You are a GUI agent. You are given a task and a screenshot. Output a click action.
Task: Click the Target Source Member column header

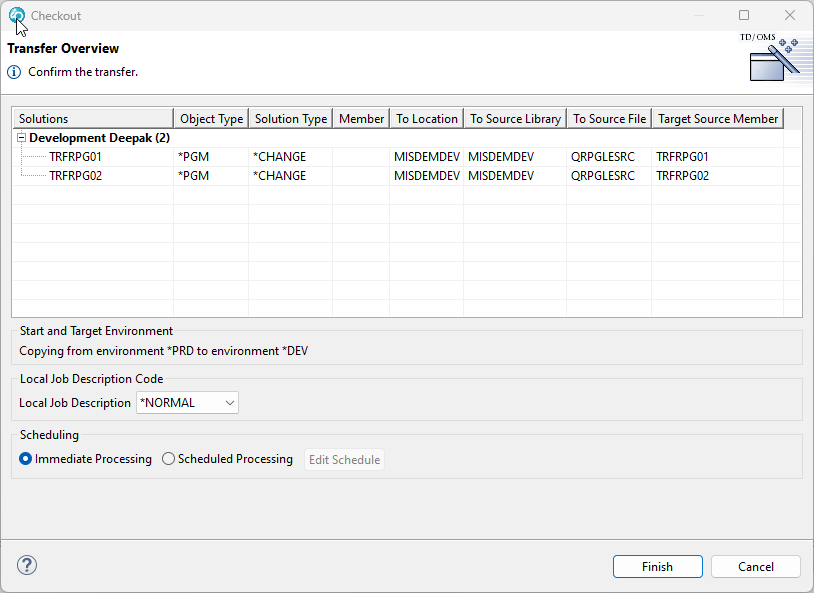pyautogui.click(x=717, y=118)
